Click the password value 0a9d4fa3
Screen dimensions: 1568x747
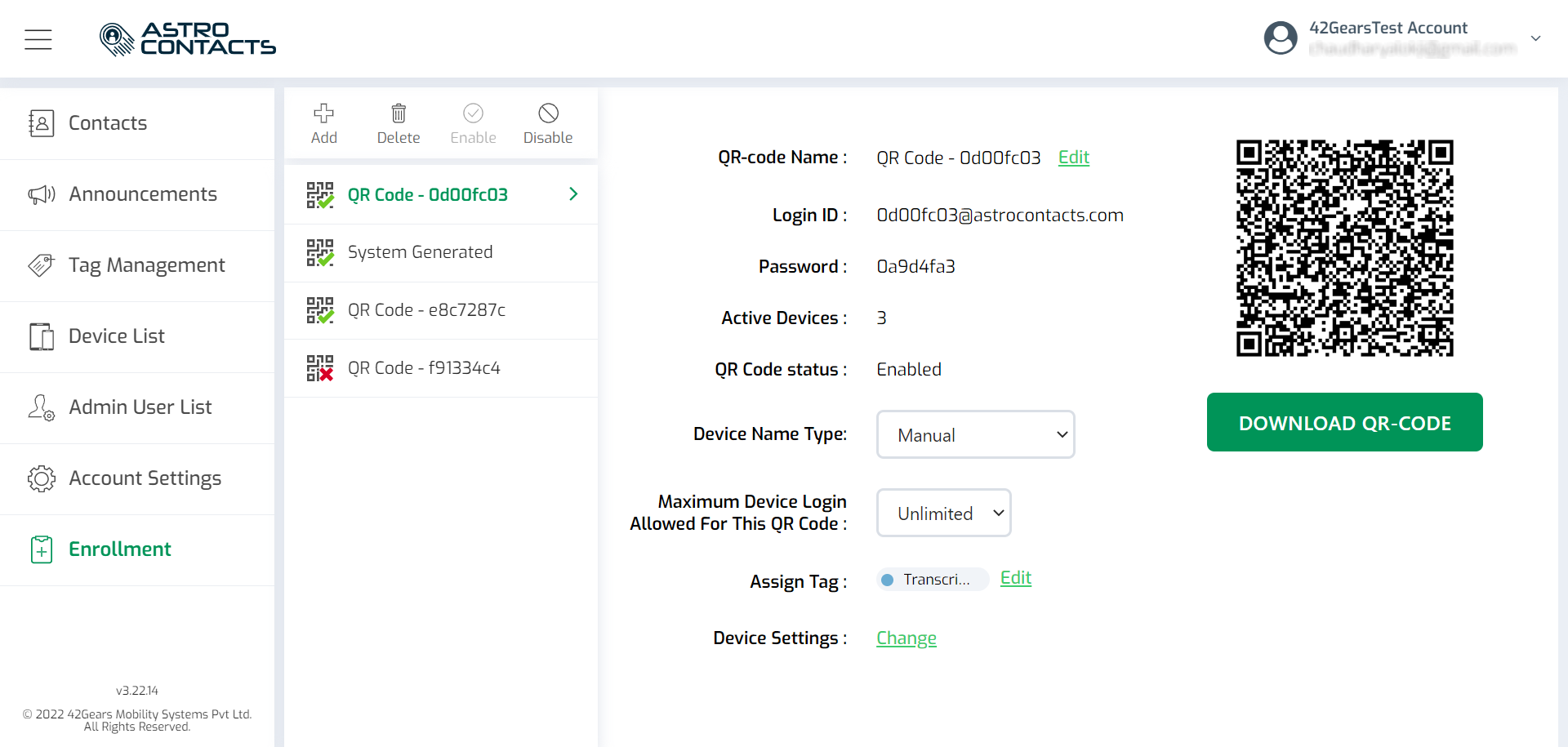pos(915,266)
